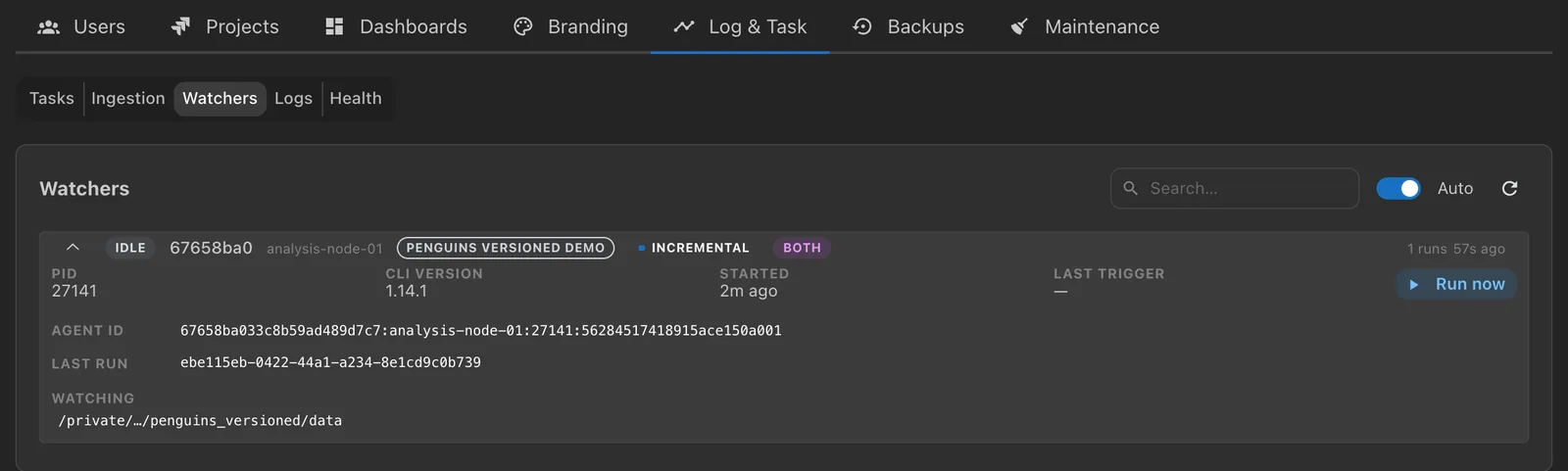1568x471 pixels.
Task: Open the Branding tab
Action: pos(570,26)
